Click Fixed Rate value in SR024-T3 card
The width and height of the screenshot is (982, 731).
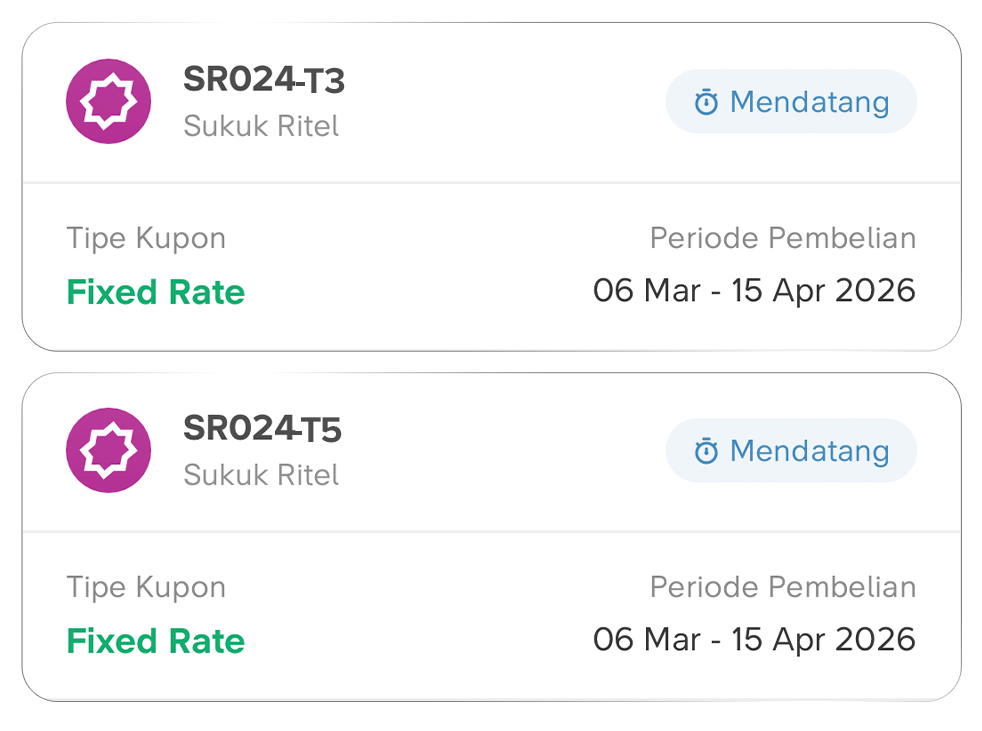click(155, 292)
